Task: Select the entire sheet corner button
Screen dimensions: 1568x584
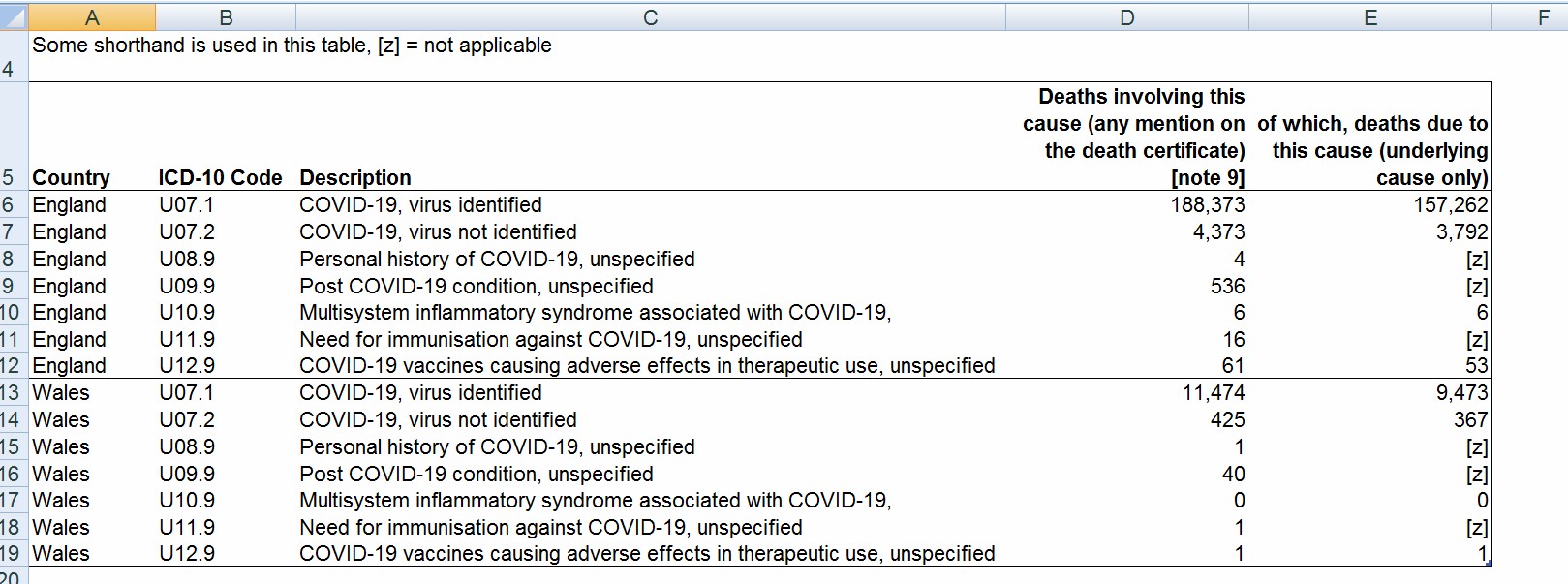Action: [14, 16]
